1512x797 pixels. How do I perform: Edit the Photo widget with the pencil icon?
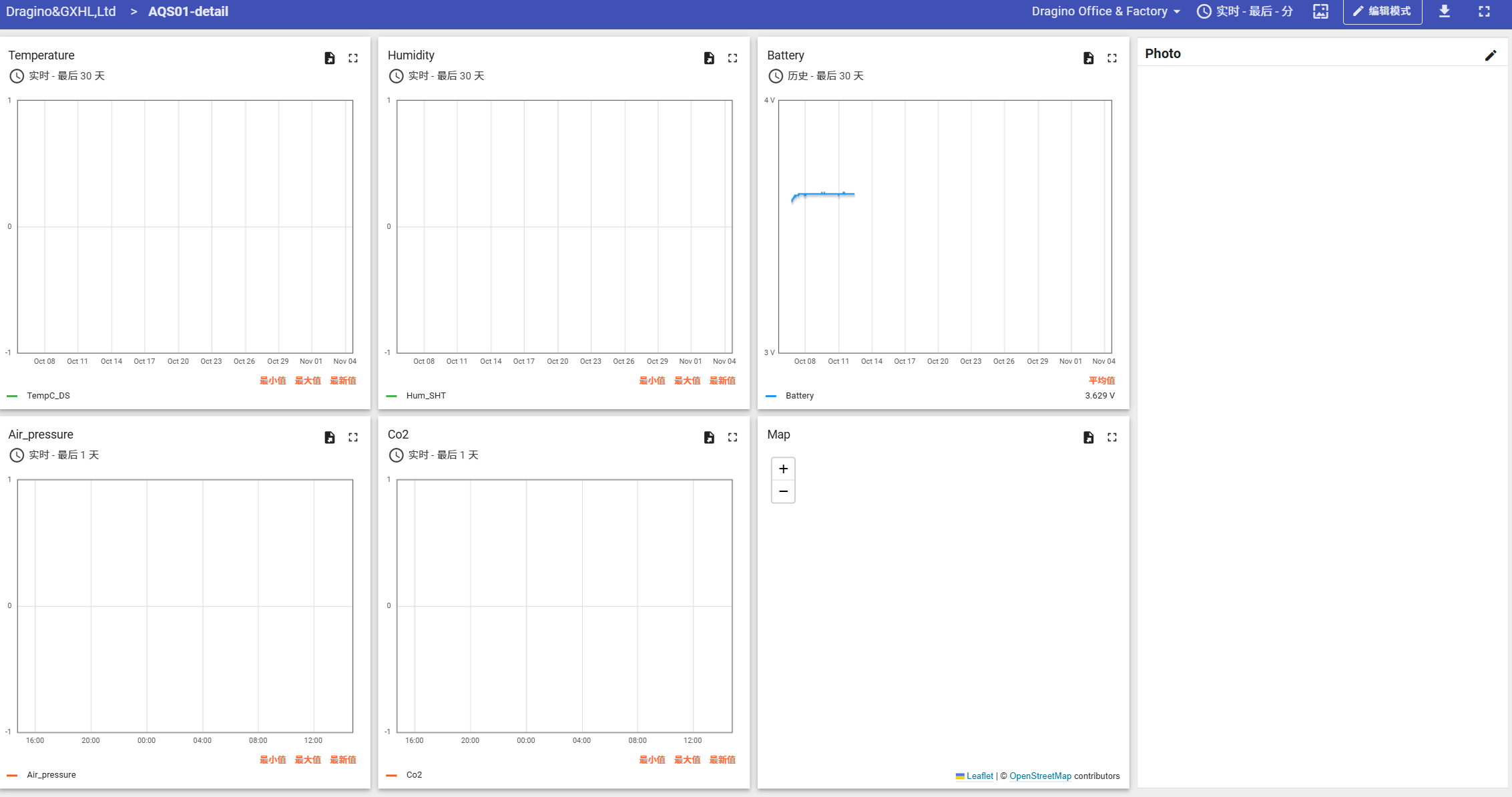pos(1491,55)
